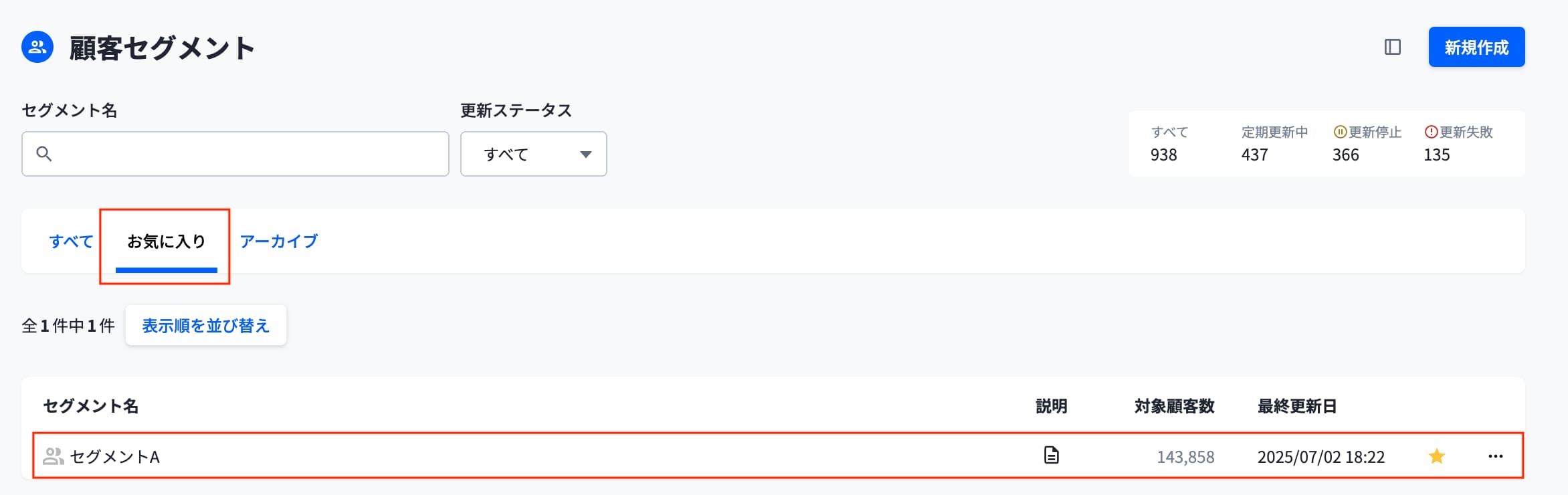Open the three-dot more menu for セグメントA

point(1495,456)
